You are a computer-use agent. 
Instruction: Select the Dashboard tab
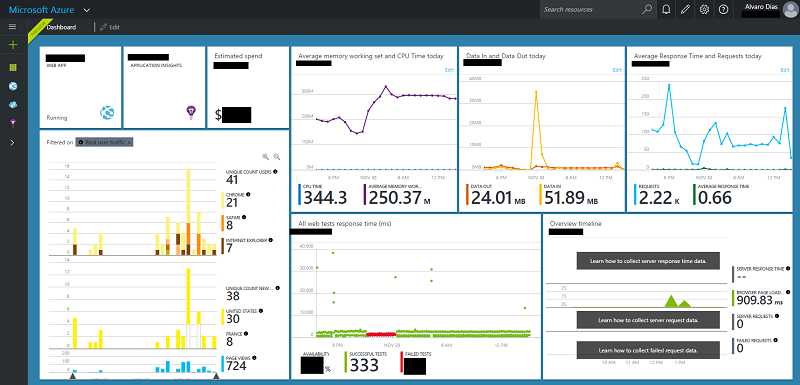pyautogui.click(x=61, y=27)
